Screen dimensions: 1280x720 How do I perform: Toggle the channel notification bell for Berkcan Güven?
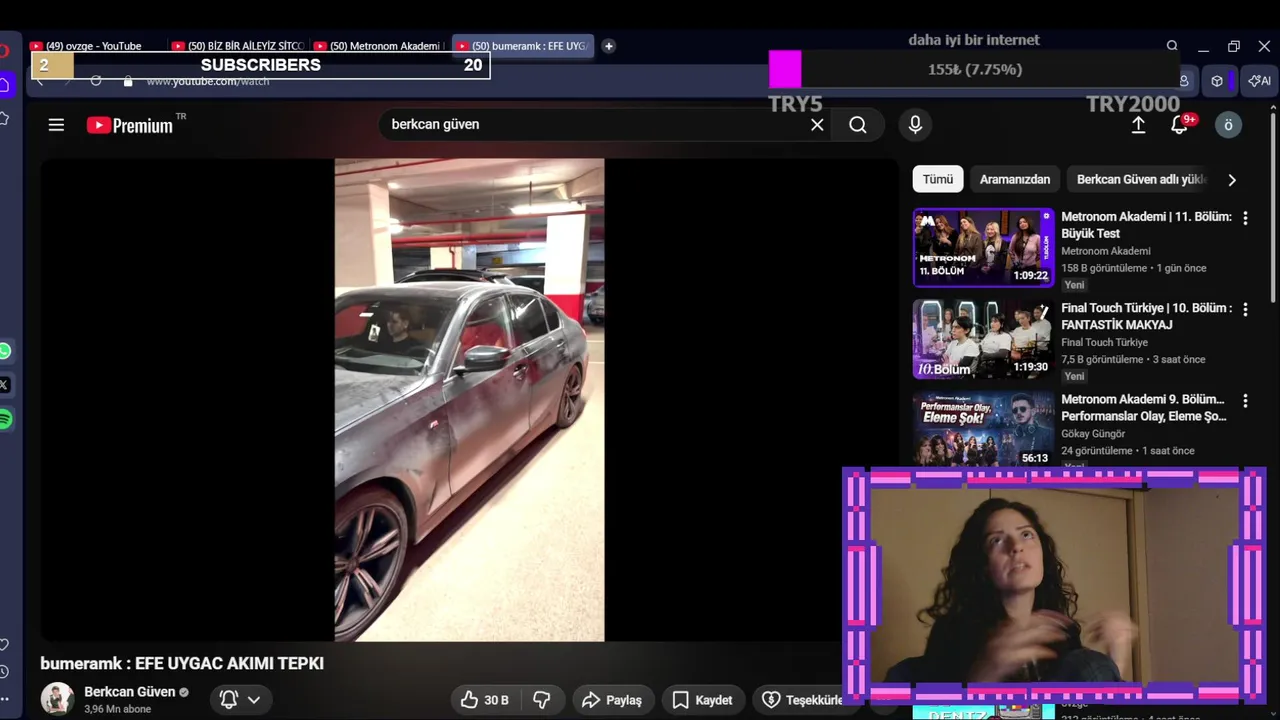[x=229, y=700]
